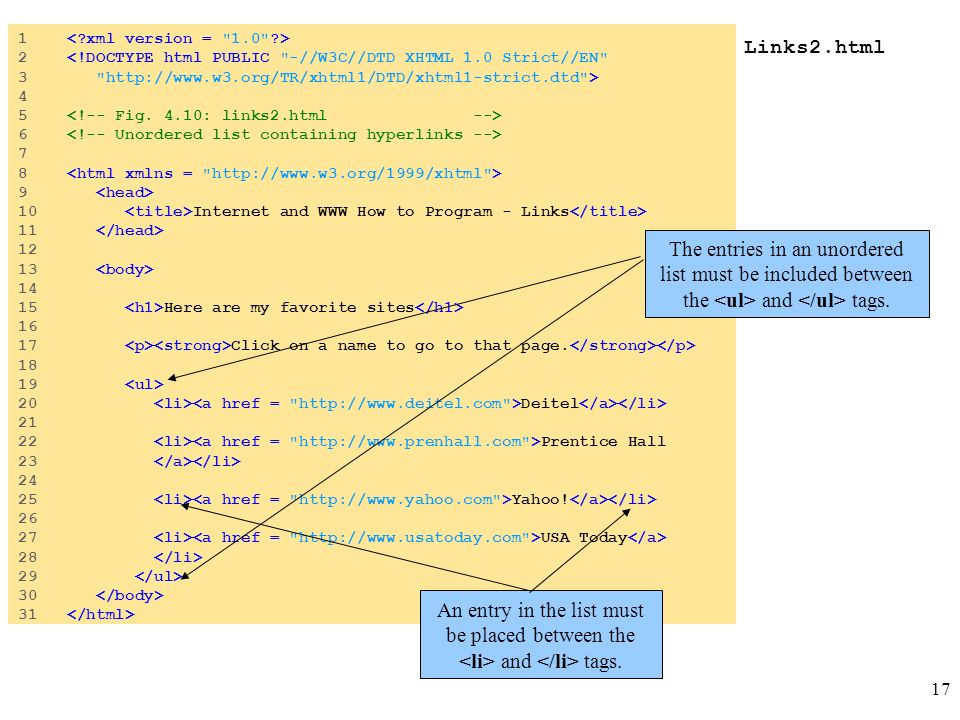Click the xhtml1-strict.dtd URL string

tap(347, 77)
